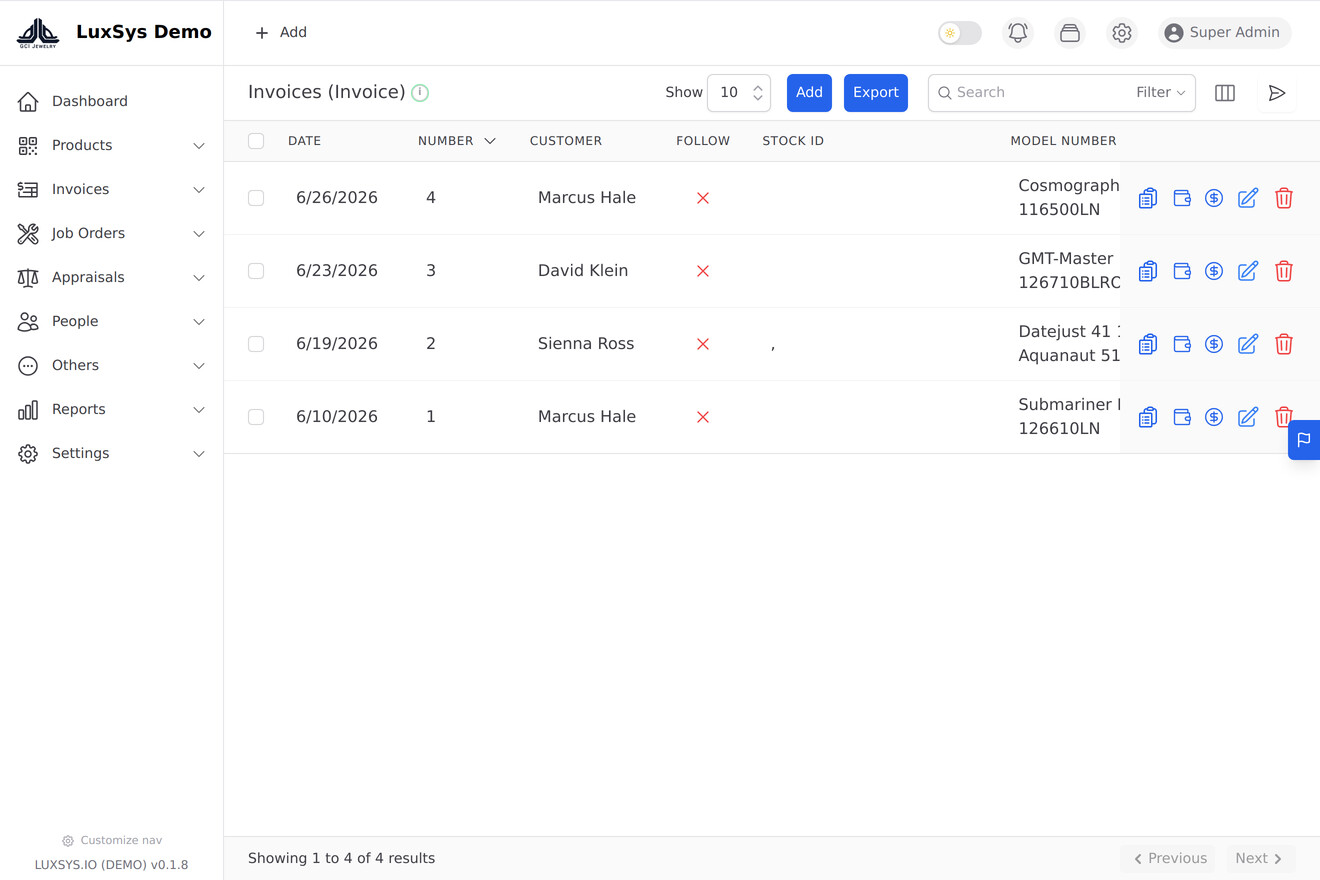
Task: Click the blue Export button
Action: click(876, 93)
